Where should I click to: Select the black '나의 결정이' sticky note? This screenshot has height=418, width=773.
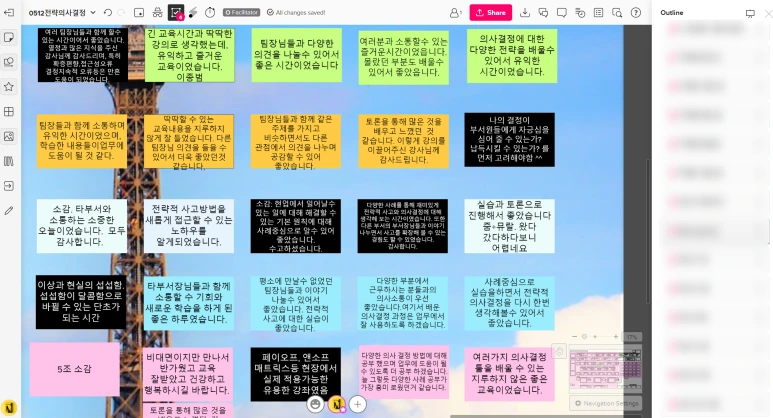click(509, 139)
